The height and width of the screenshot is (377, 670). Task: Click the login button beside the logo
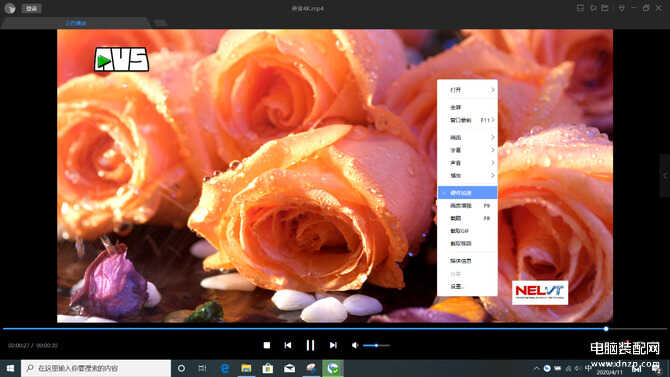click(32, 9)
